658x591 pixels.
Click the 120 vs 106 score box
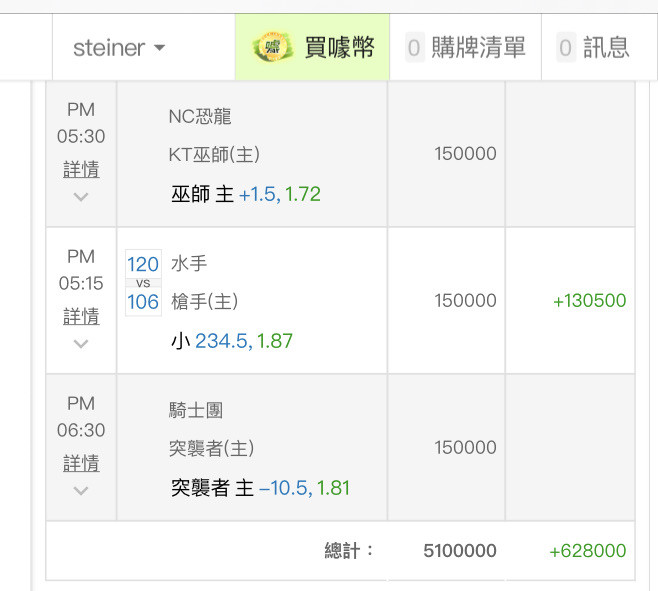tap(143, 282)
